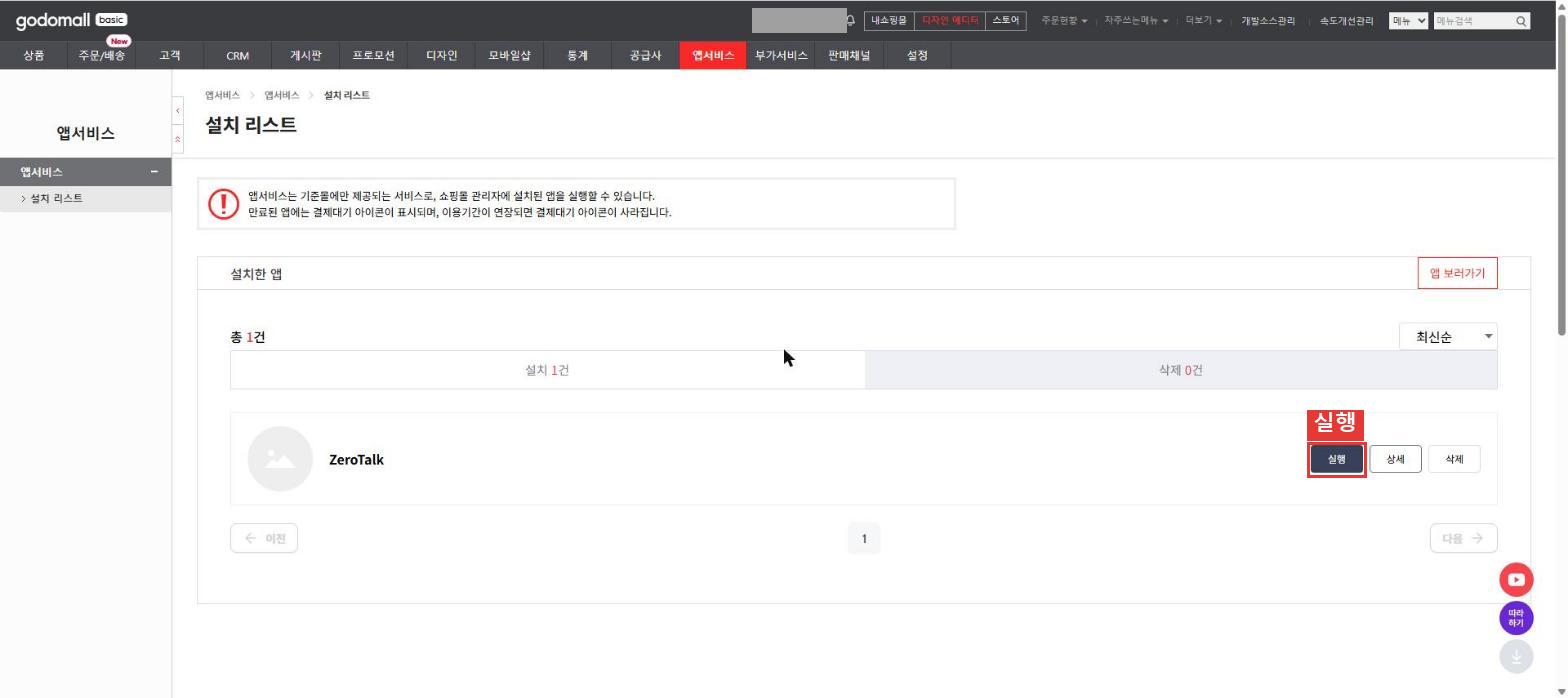The image size is (1568, 698).
Task: Click the grey download floating button
Action: [x=1516, y=656]
